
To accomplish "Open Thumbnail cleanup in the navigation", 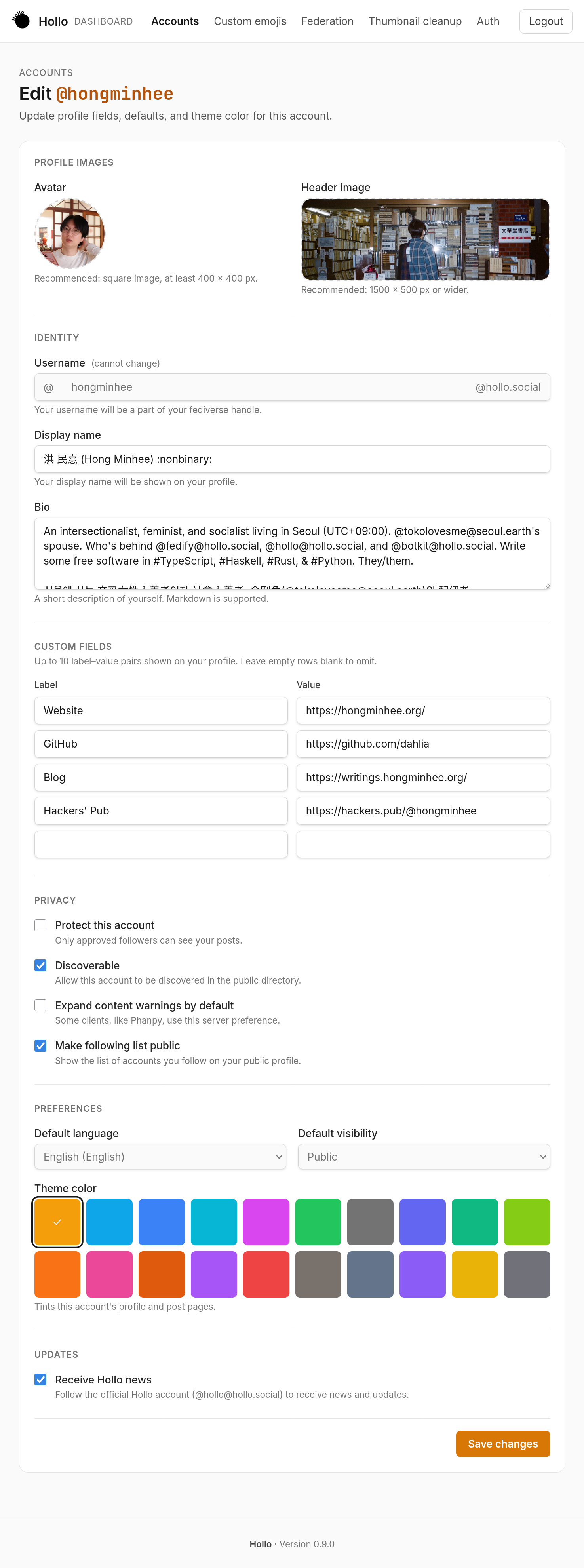I will (415, 21).
